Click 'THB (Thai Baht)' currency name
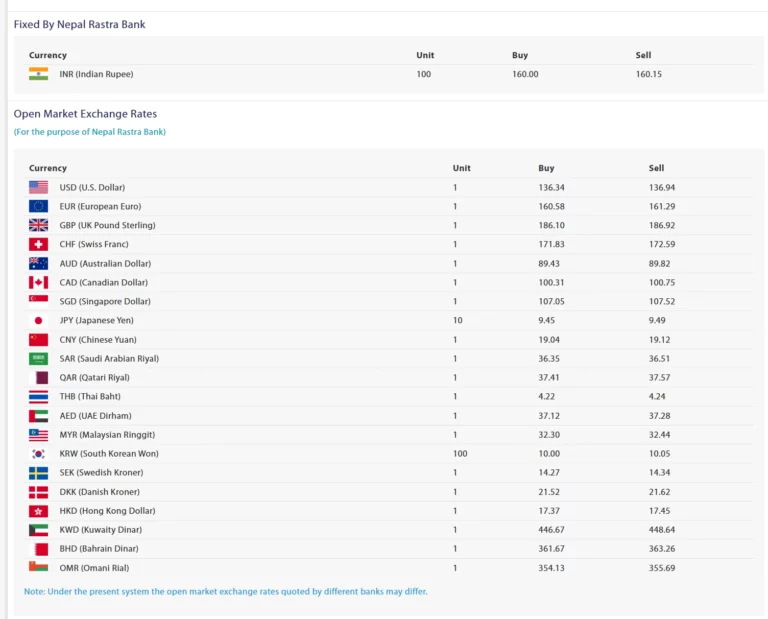Screen dimensions: 768x619 click(90, 396)
